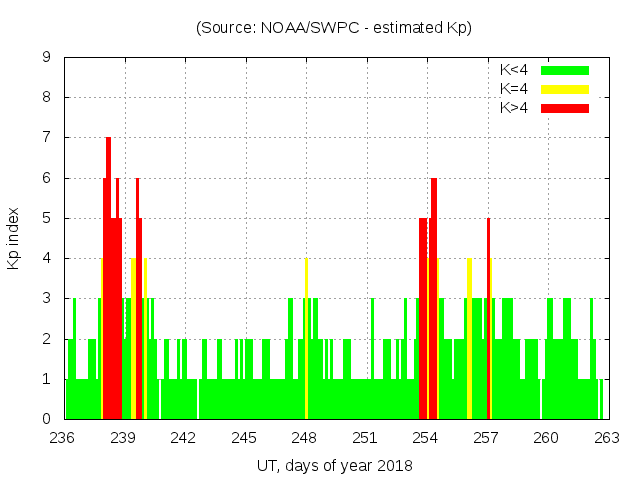The width and height of the screenshot is (640, 480).
Task: Click the 'UT, days of year 2018' axis label
Action: click(x=334, y=465)
